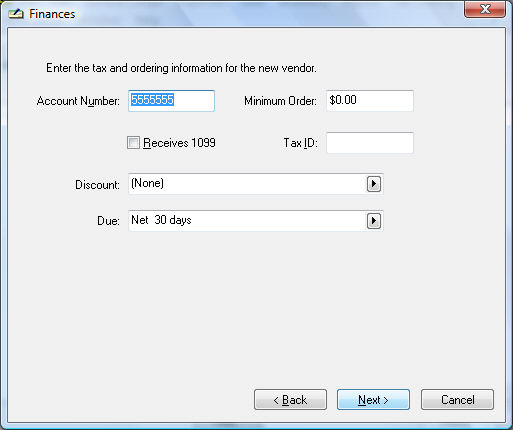Image resolution: width=513 pixels, height=430 pixels.
Task: Click the Discount label
Action: coord(97,185)
